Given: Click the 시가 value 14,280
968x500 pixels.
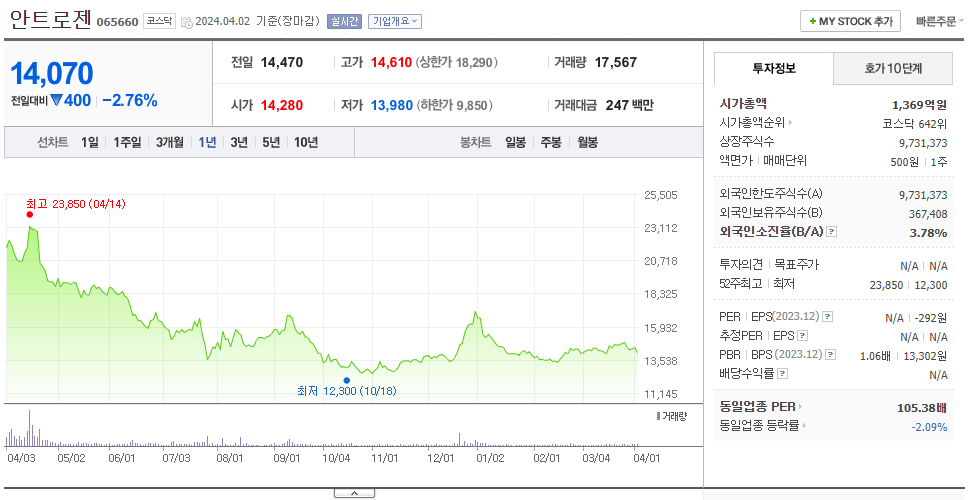Looking at the screenshot, I should pyautogui.click(x=282, y=106).
